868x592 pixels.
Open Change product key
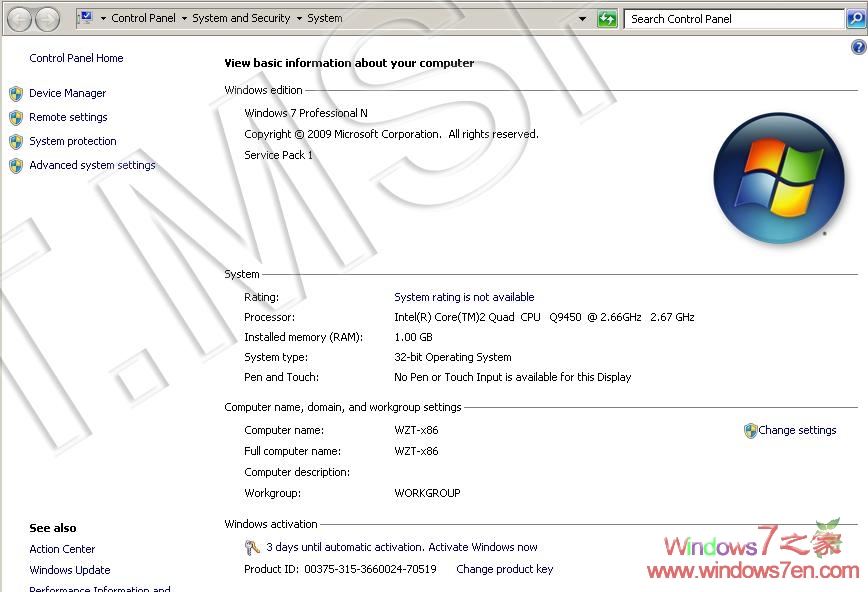point(504,569)
